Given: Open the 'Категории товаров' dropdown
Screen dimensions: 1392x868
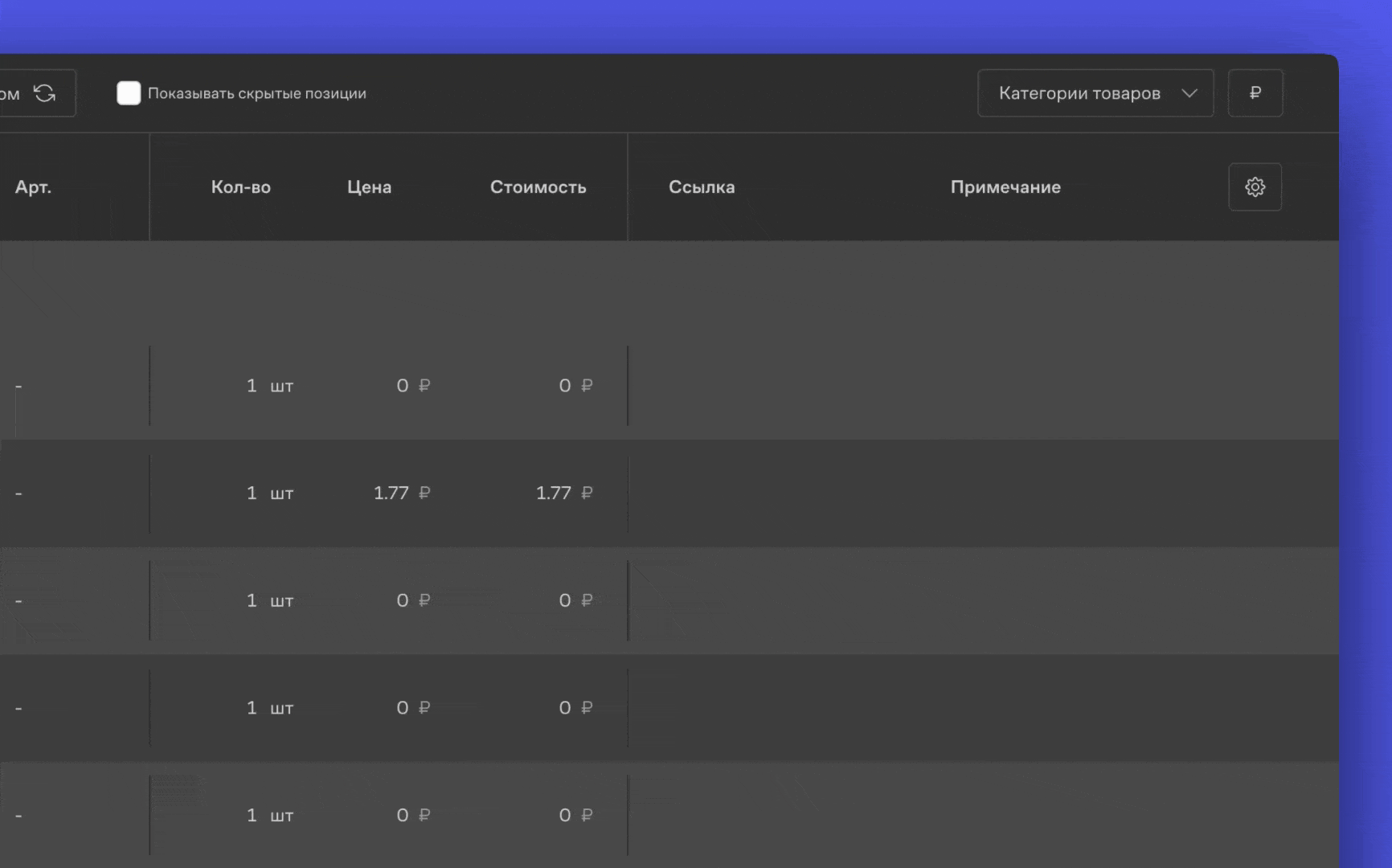Looking at the screenshot, I should (x=1079, y=93).
